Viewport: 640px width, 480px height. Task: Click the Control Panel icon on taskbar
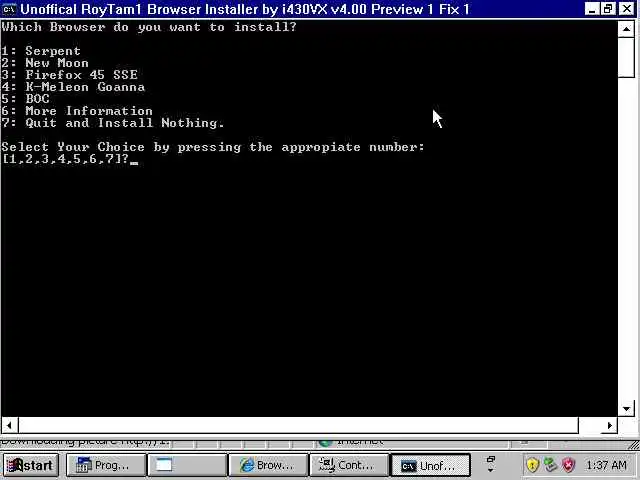click(x=327, y=465)
